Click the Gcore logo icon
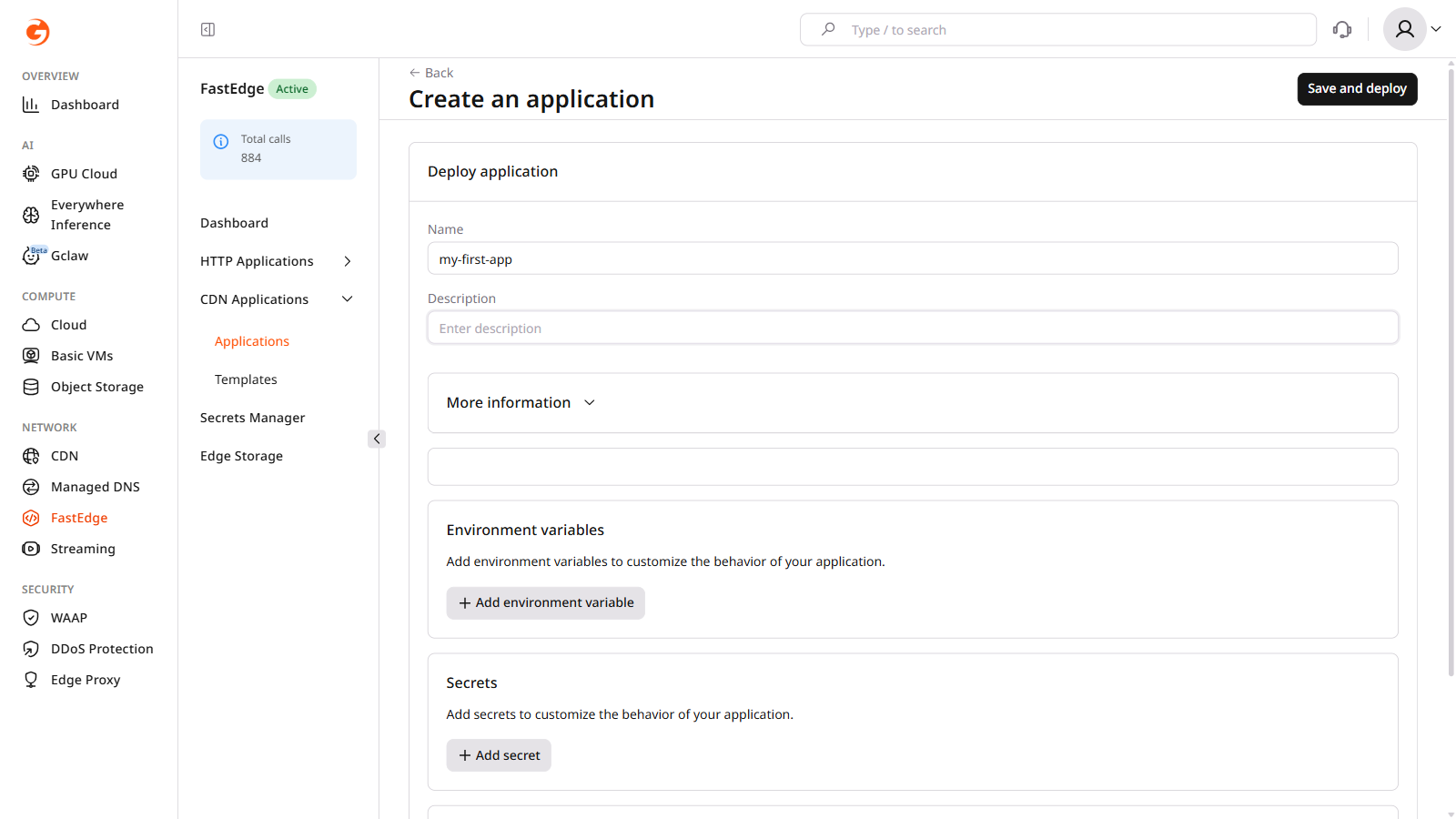This screenshot has width=1456, height=819. pyautogui.click(x=37, y=32)
